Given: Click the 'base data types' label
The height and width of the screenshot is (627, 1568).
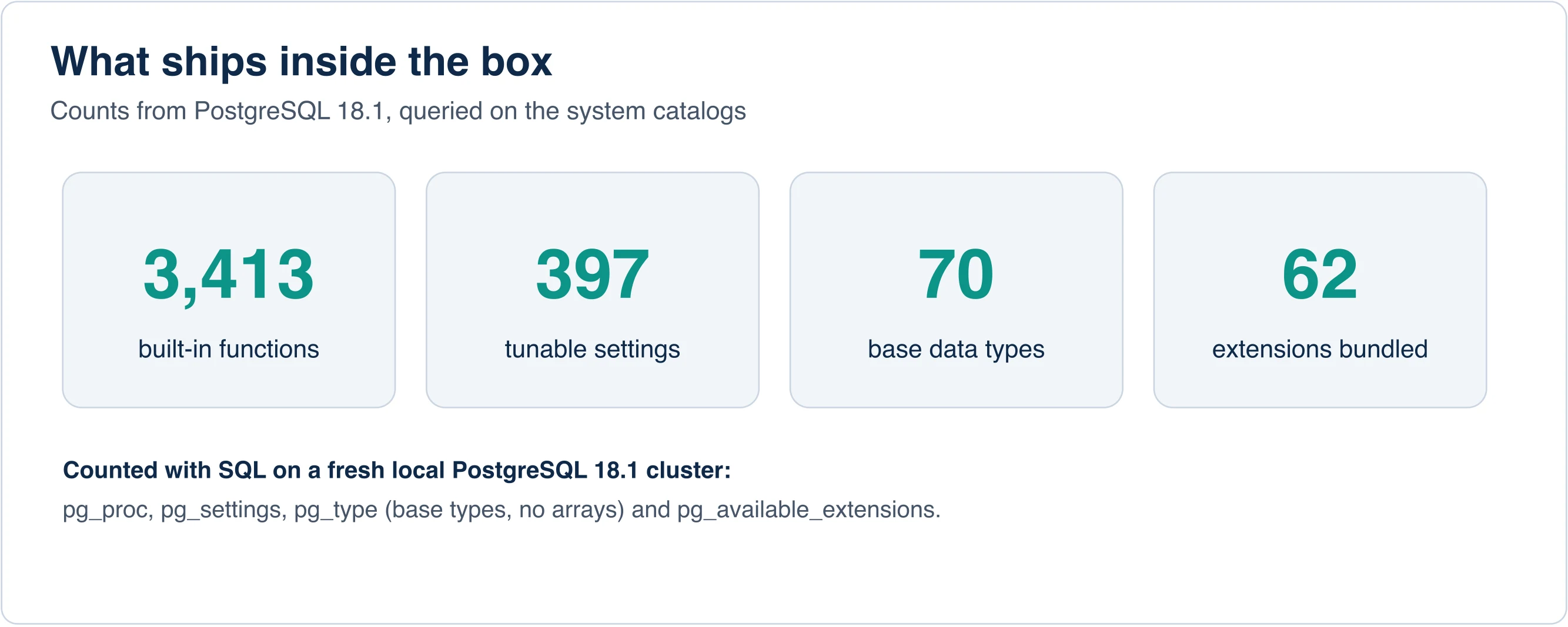Looking at the screenshot, I should pos(956,350).
